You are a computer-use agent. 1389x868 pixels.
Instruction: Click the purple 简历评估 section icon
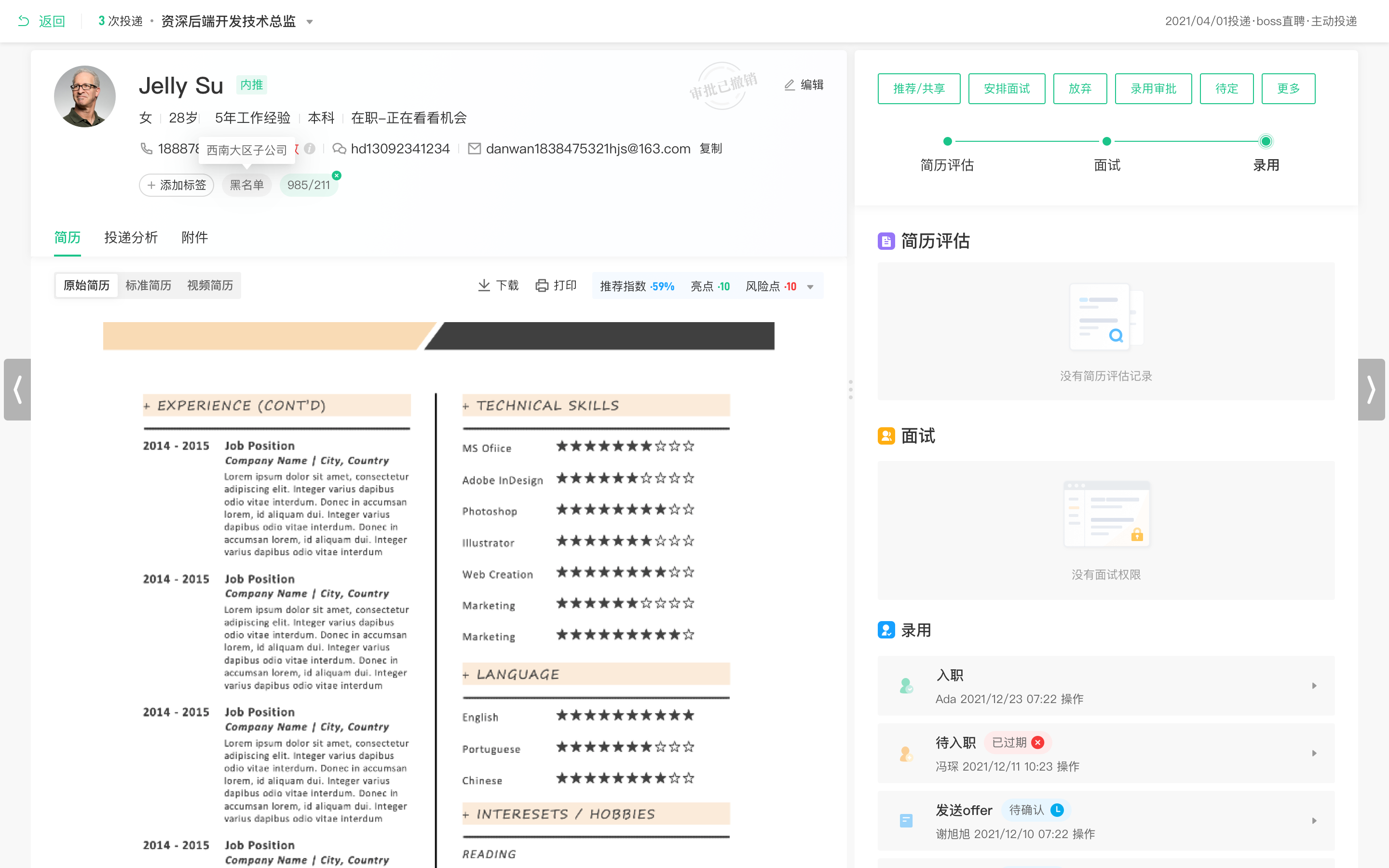point(886,241)
